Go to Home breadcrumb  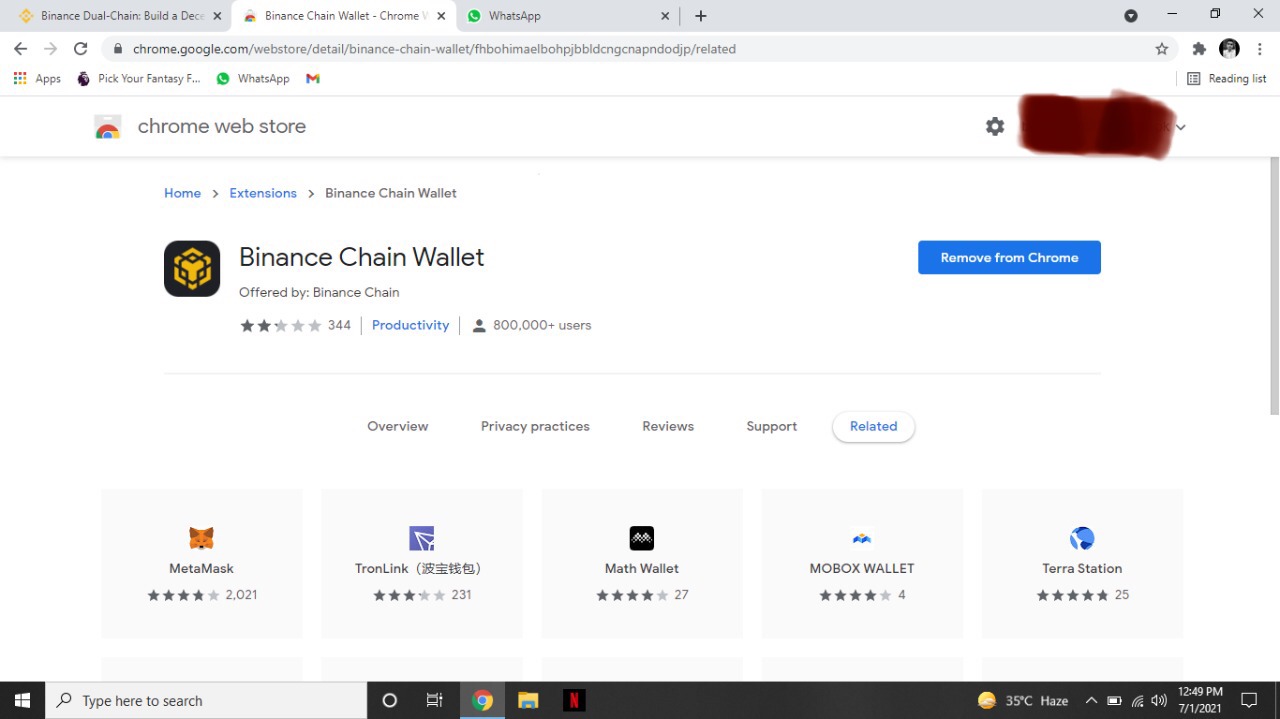point(182,193)
